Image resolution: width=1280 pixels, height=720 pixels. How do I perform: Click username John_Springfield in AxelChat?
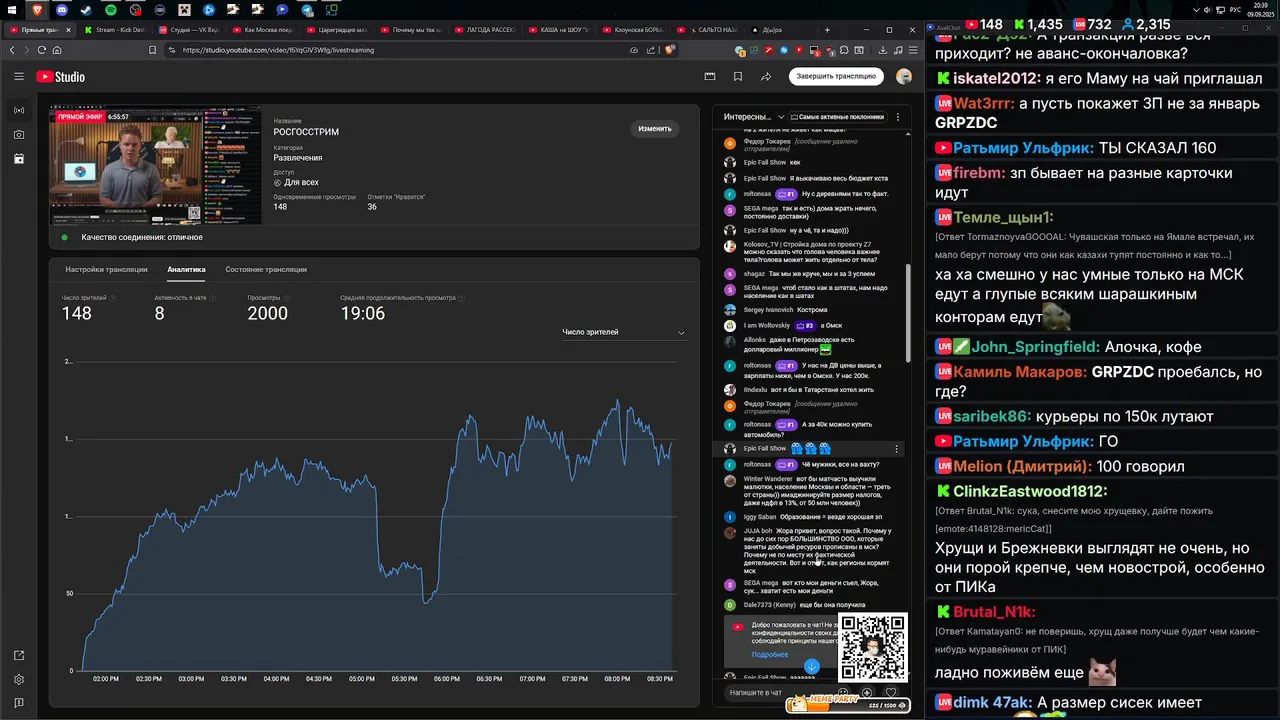[1036, 347]
